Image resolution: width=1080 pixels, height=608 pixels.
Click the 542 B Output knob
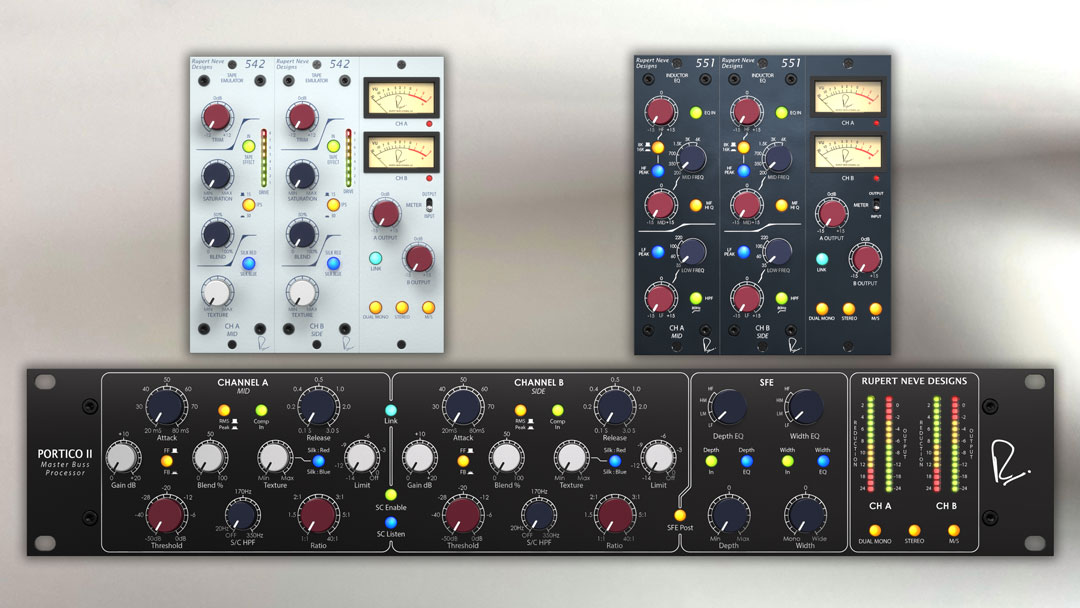[x=418, y=259]
